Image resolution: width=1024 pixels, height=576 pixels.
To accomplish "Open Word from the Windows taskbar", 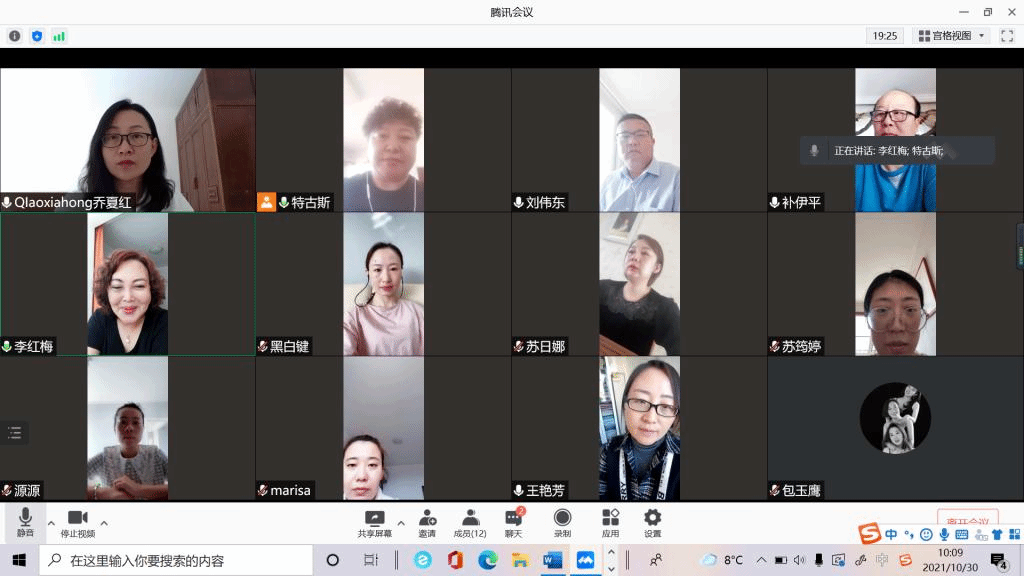I will tap(553, 560).
